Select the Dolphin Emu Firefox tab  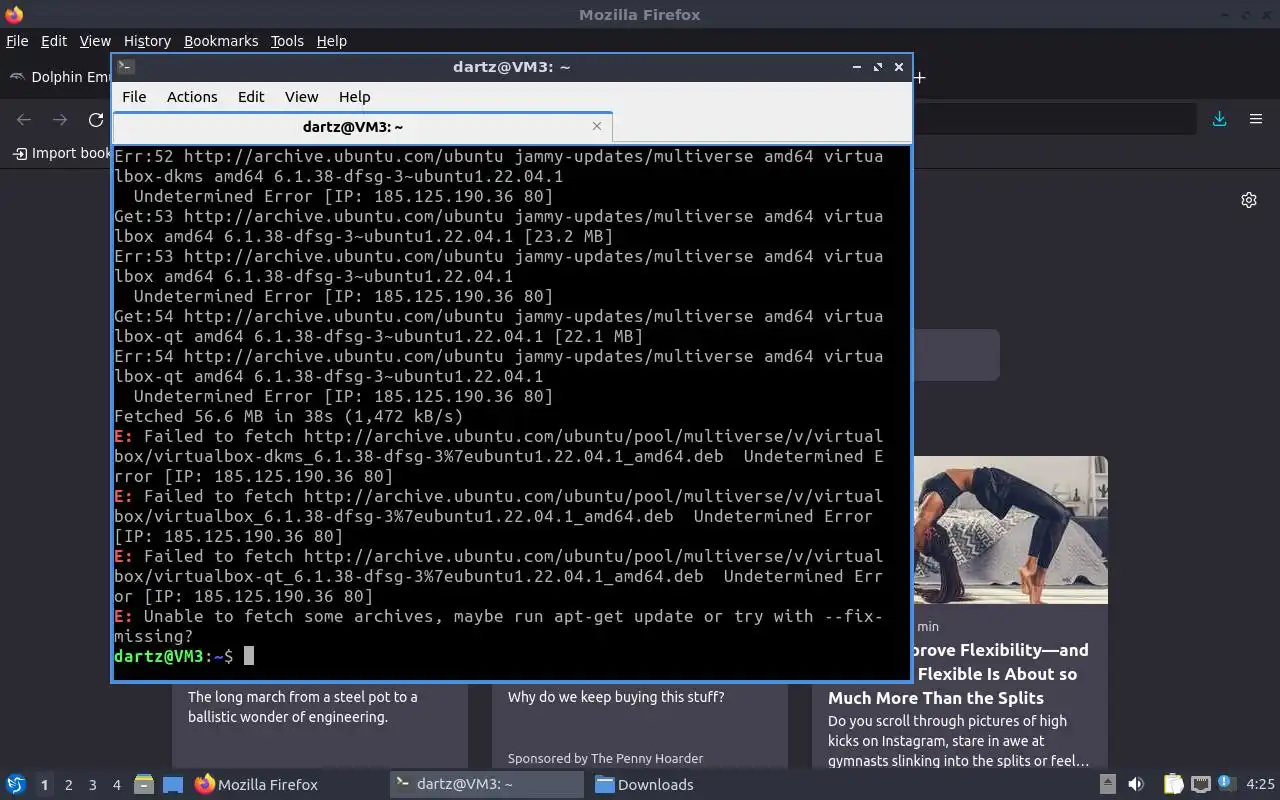point(60,77)
